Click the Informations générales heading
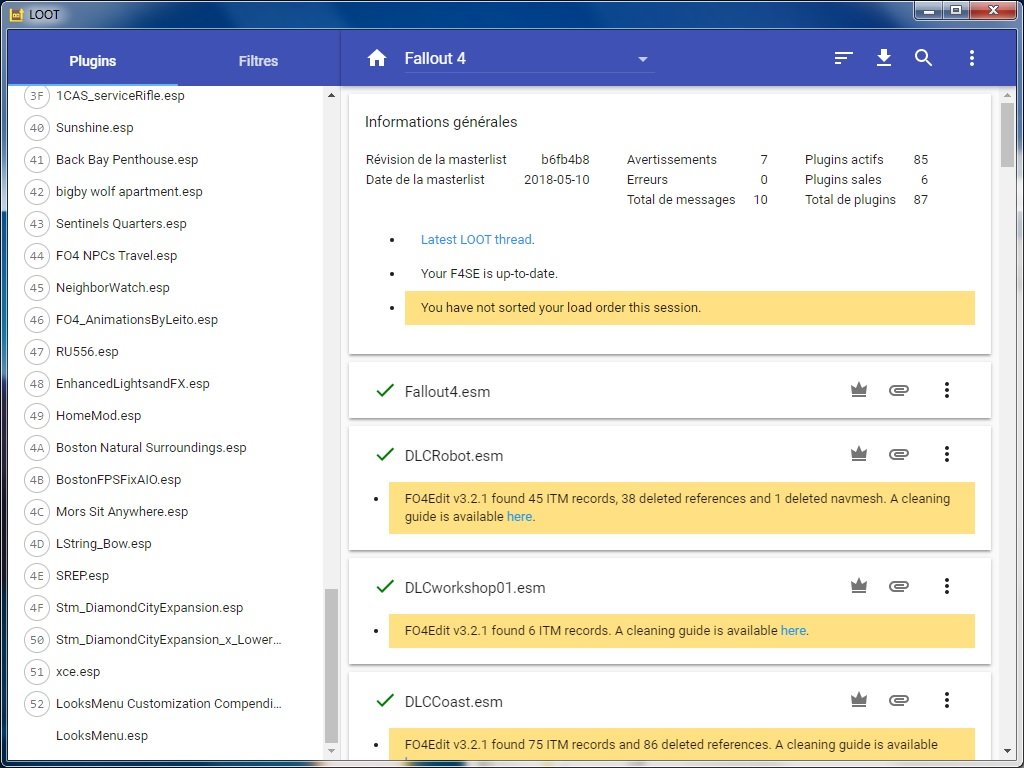Screen dimensions: 1024x768 pos(441,122)
